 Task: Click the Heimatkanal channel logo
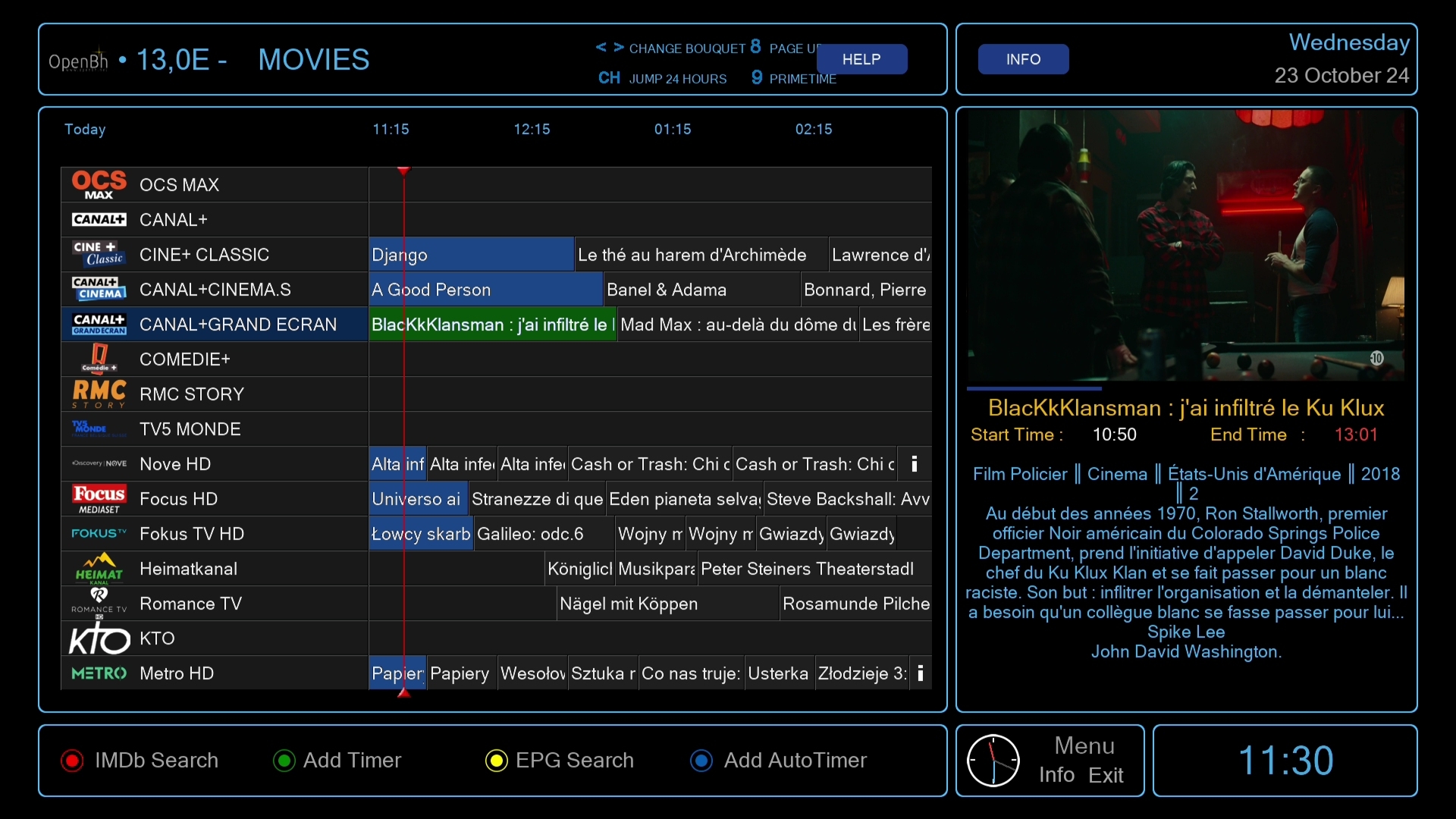[x=99, y=568]
